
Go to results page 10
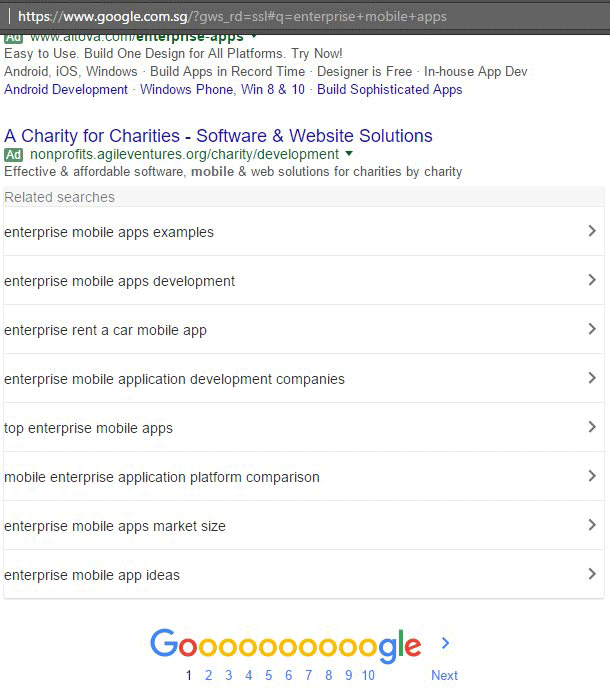(x=368, y=675)
